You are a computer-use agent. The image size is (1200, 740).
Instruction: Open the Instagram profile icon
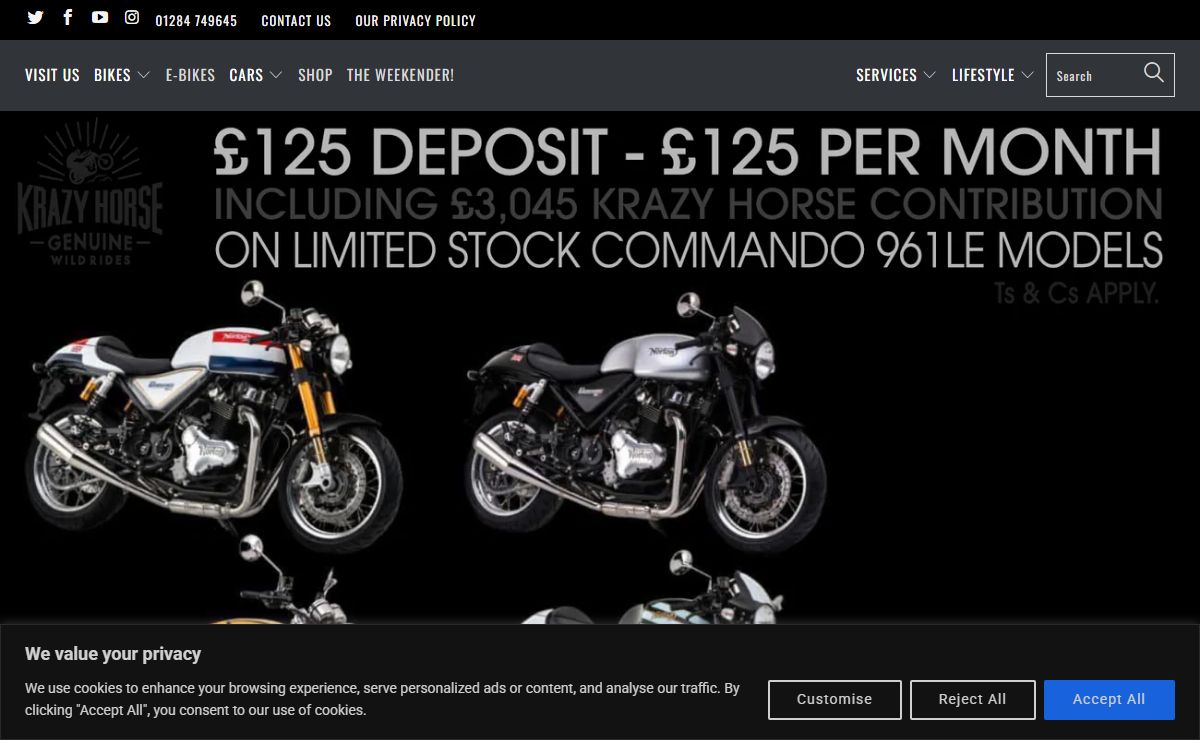pos(132,17)
